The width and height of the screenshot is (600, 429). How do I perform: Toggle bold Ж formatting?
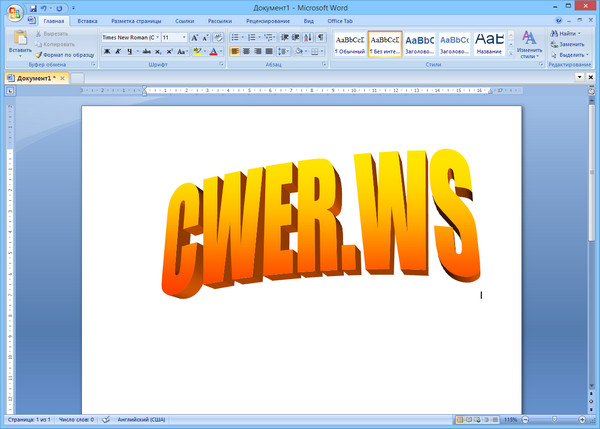[107, 51]
